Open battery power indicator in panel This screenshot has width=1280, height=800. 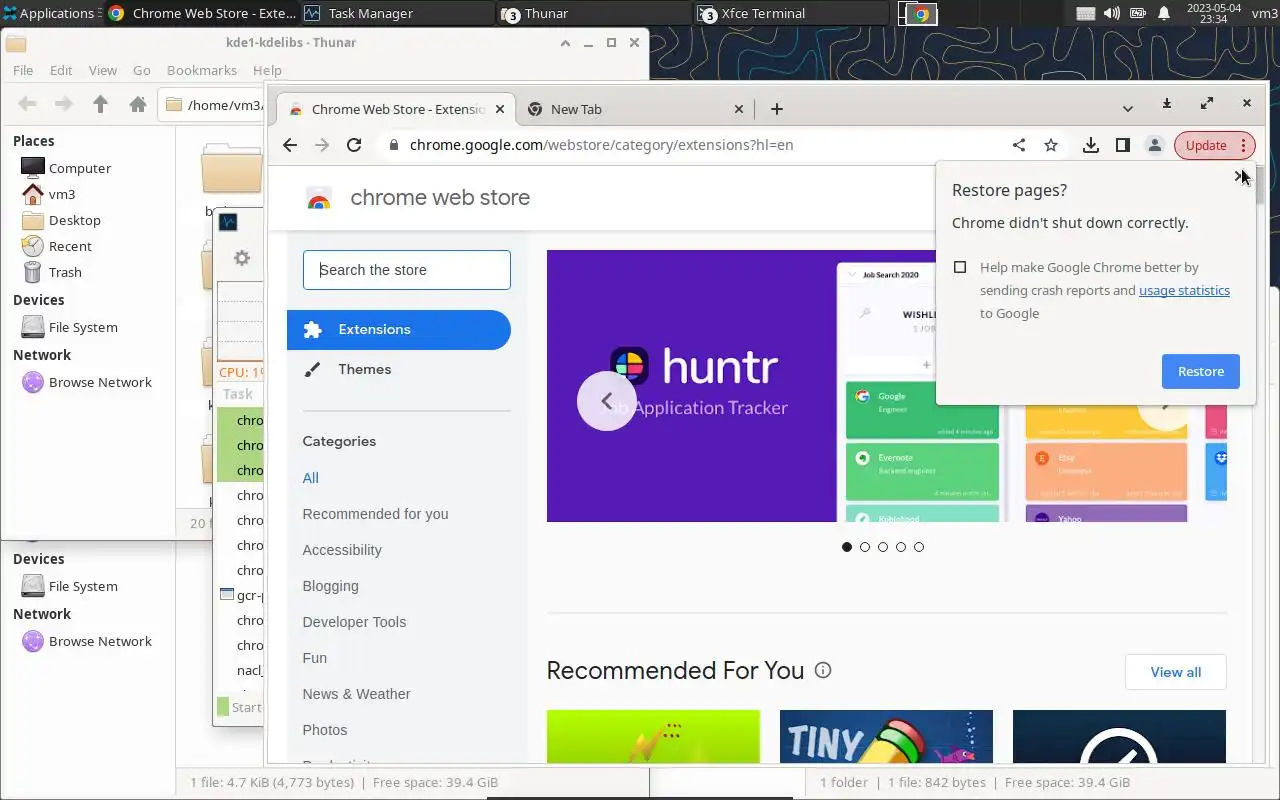[x=1138, y=13]
